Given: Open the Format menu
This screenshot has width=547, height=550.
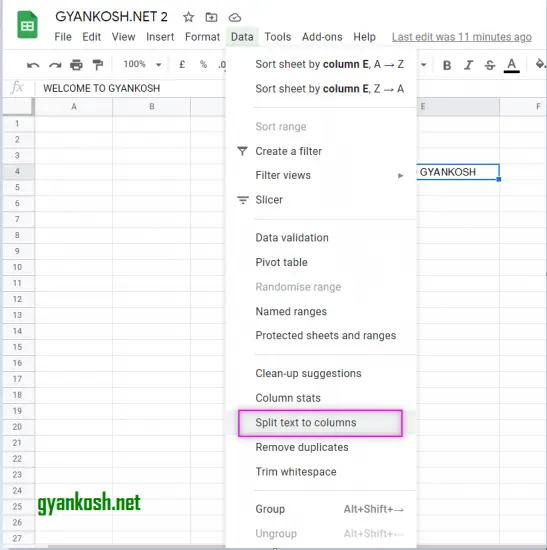Looking at the screenshot, I should click(x=202, y=37).
